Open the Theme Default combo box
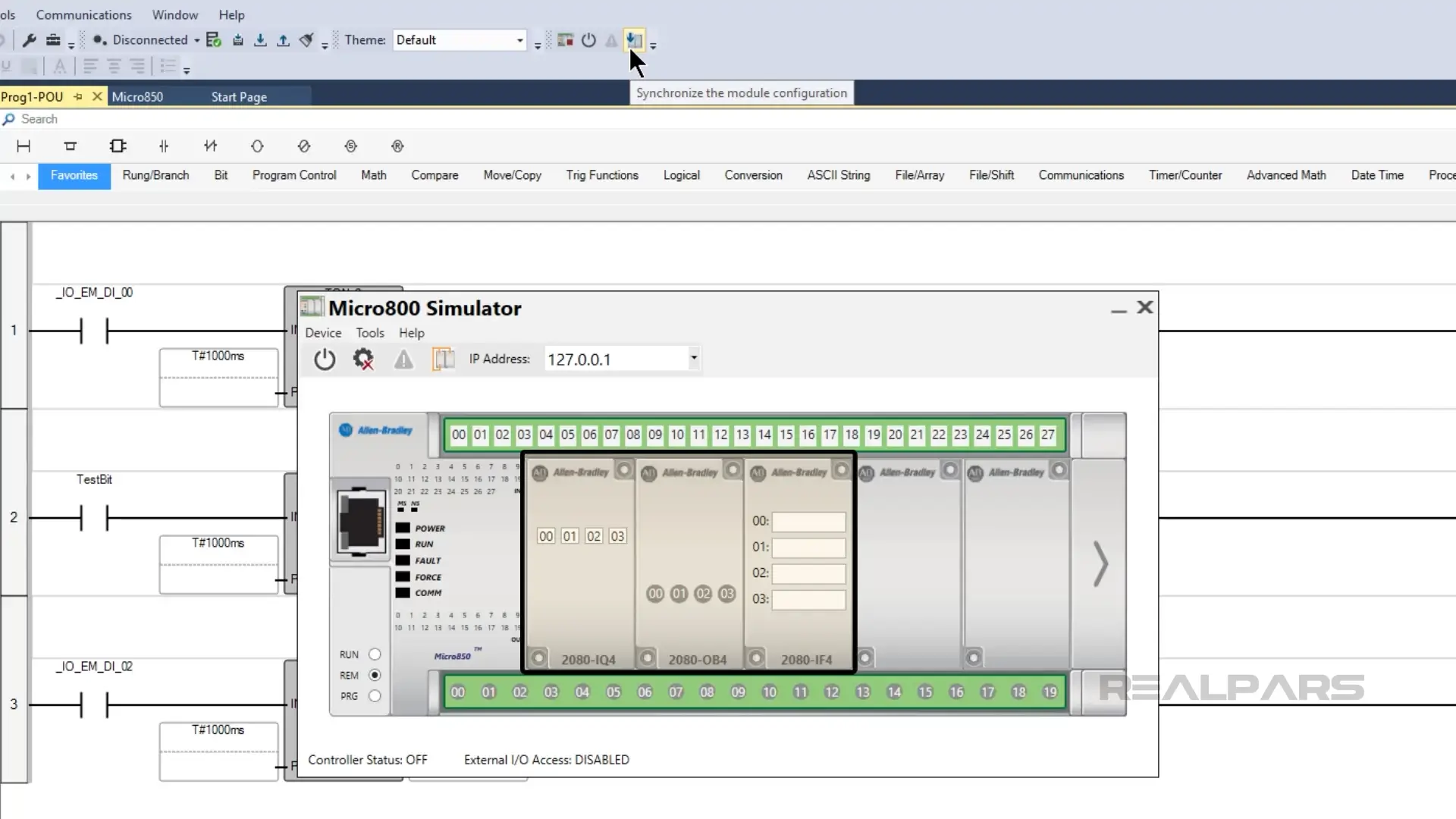1456x819 pixels. coord(460,40)
